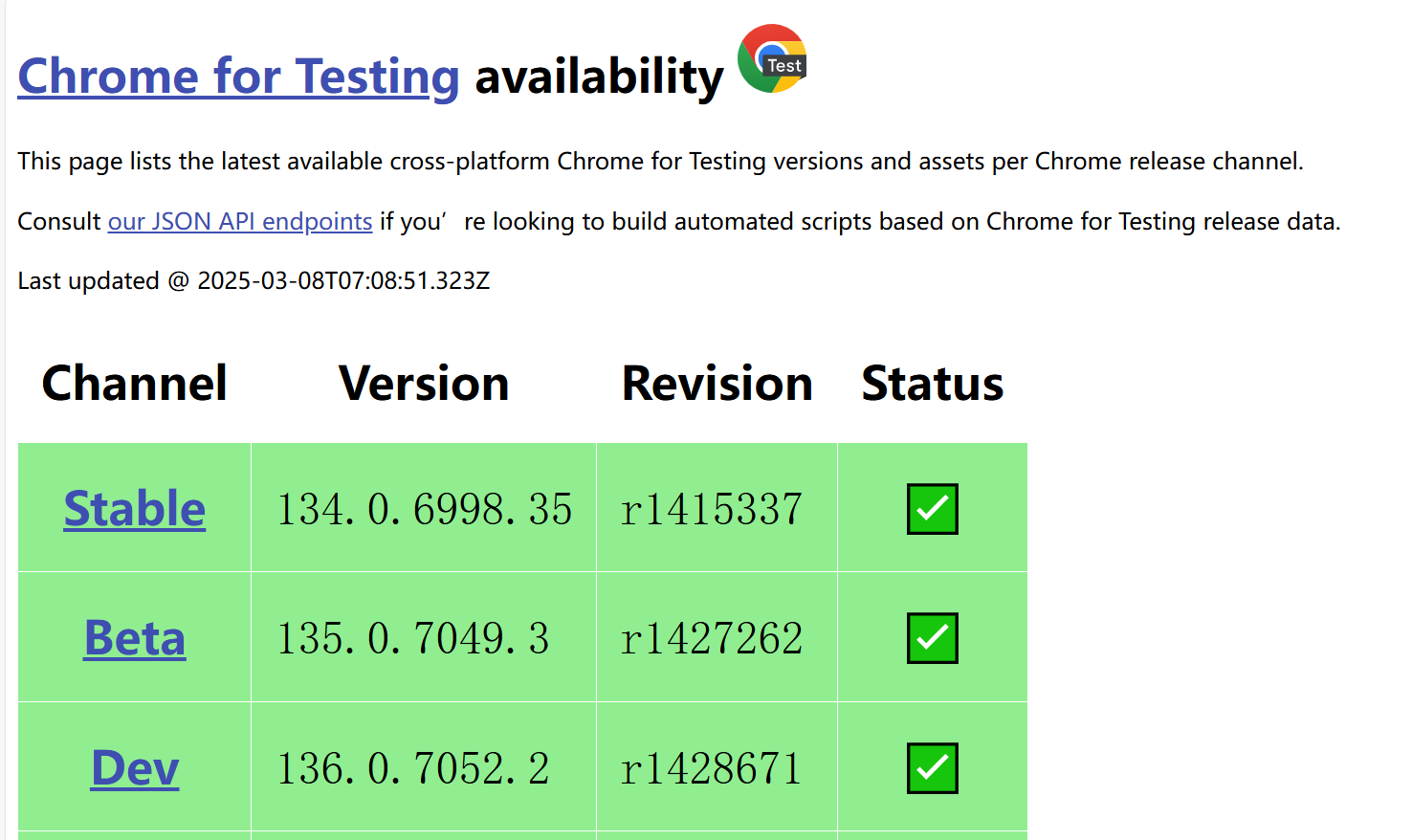The height and width of the screenshot is (840, 1412).
Task: Follow the Dev channel link
Action: coord(135,768)
